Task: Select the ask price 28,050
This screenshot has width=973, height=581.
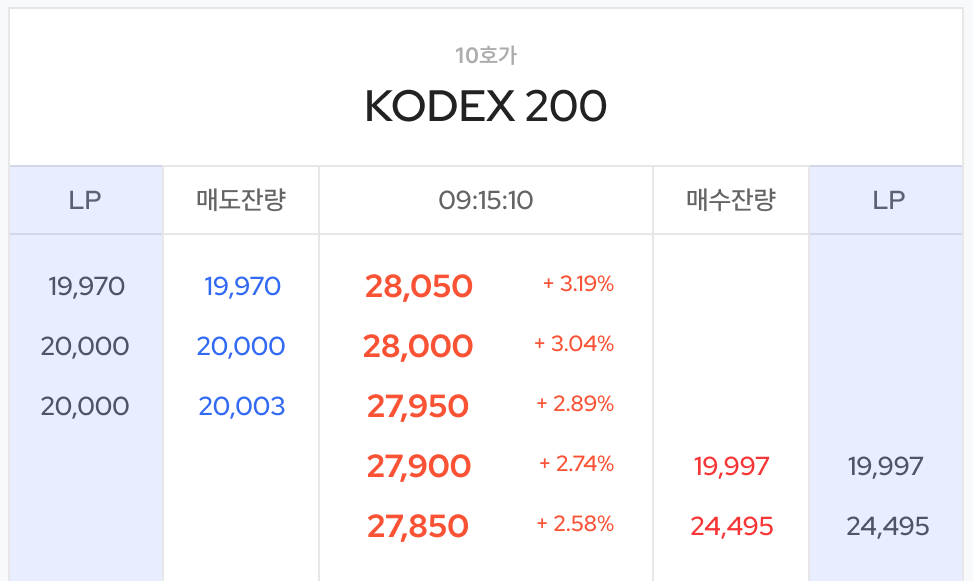Action: click(x=418, y=286)
